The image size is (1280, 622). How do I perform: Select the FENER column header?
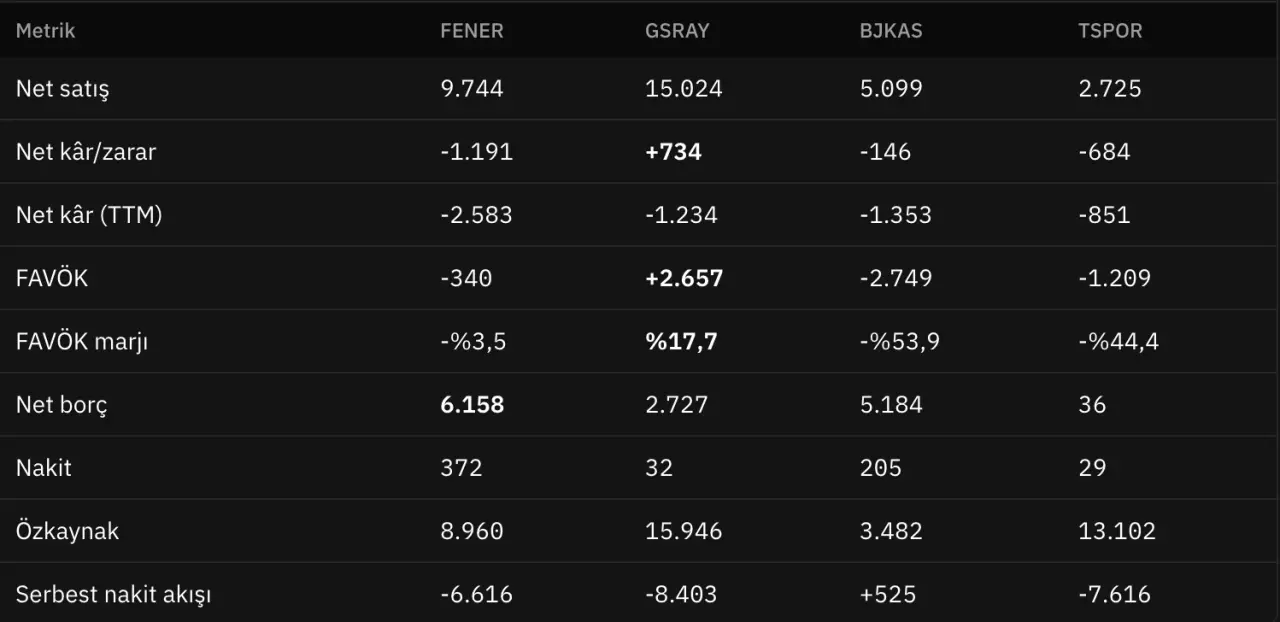pos(472,30)
